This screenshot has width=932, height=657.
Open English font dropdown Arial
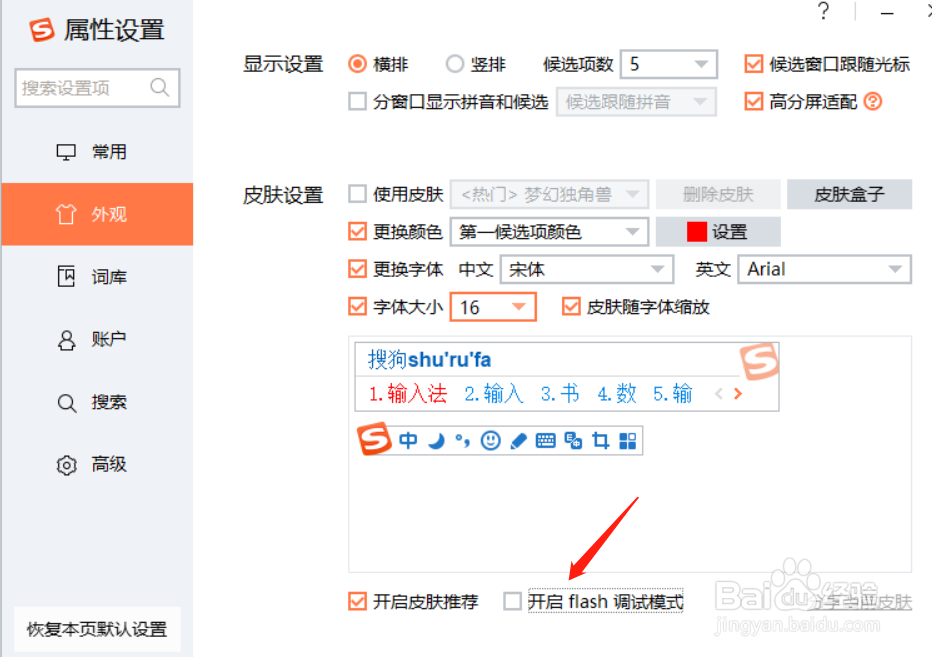pyautogui.click(x=824, y=269)
